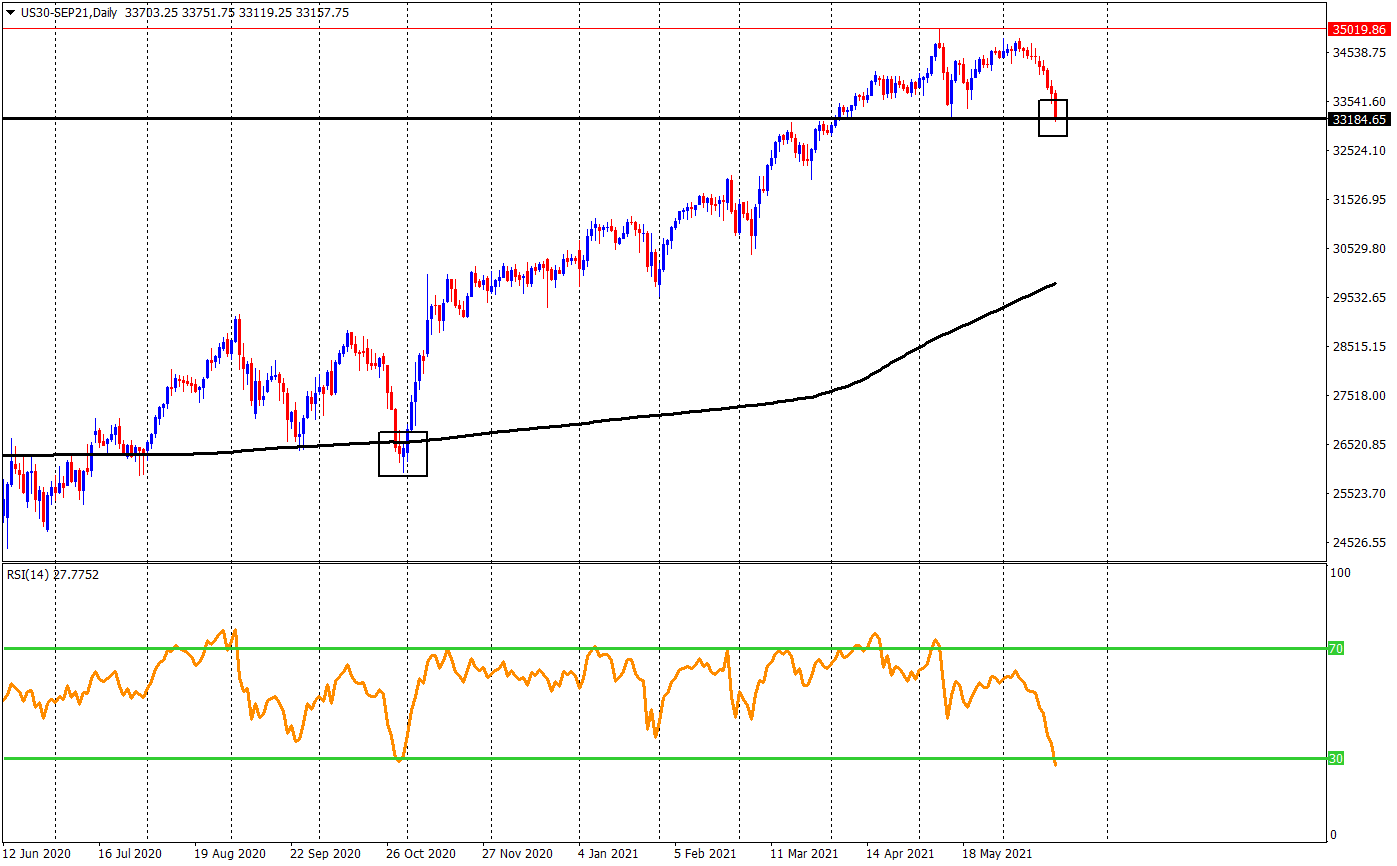This screenshot has width=1397, height=866.
Task: Select the low price value 33119.25
Action: [x=266, y=13]
